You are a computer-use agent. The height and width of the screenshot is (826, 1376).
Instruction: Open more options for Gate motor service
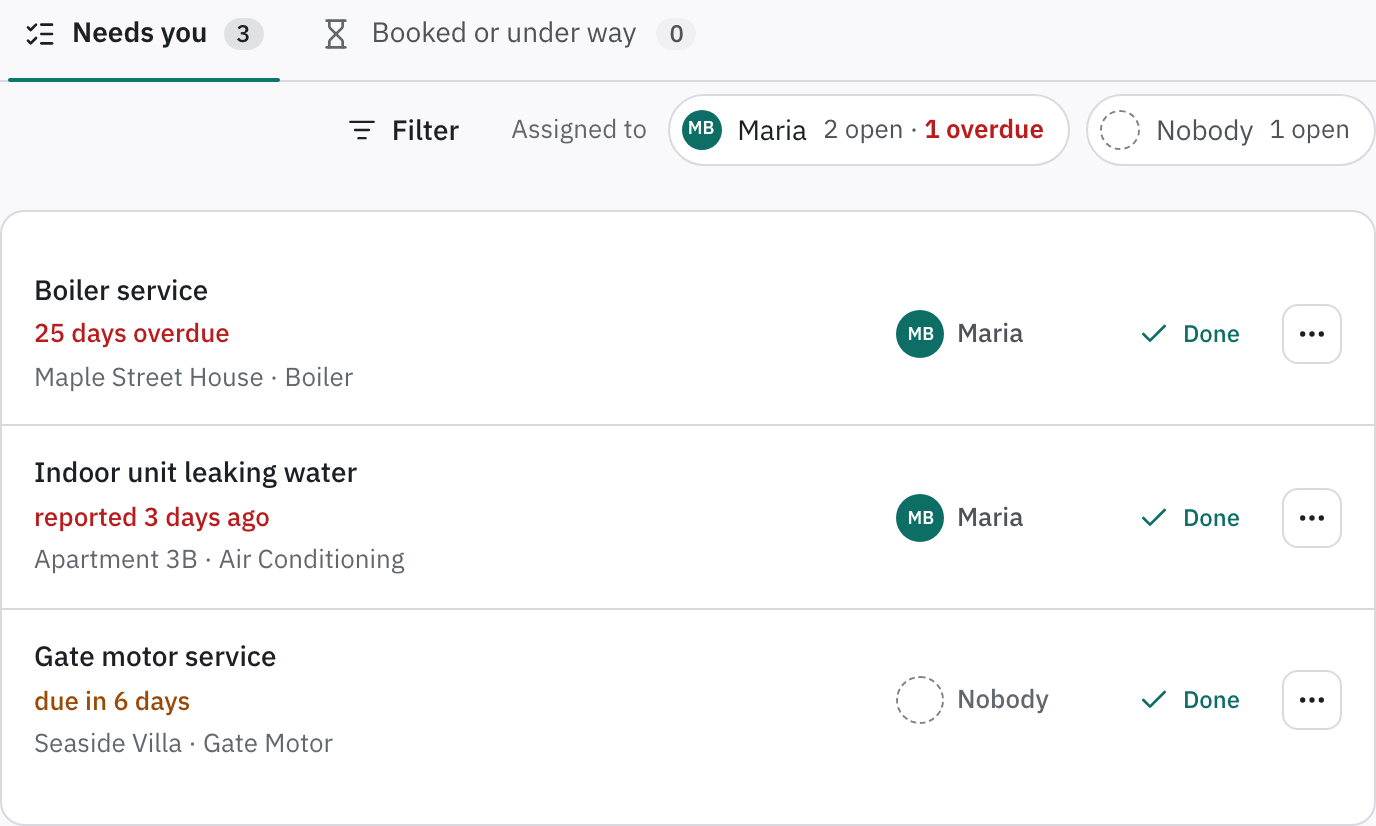point(1312,700)
